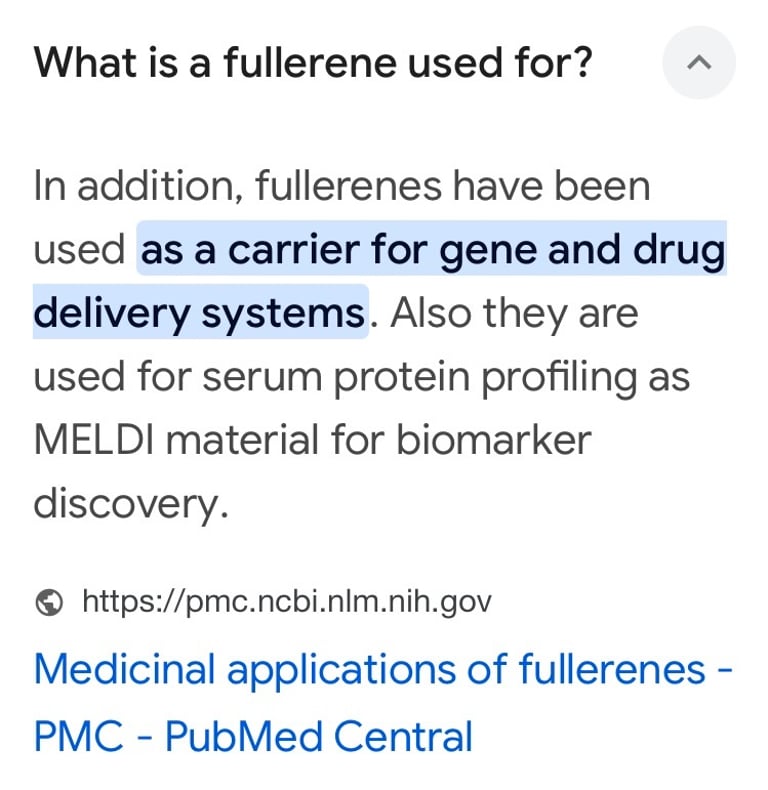Image resolution: width=768 pixels, height=790 pixels.
Task: Click the word 'material' after MELDI
Action: (242, 439)
